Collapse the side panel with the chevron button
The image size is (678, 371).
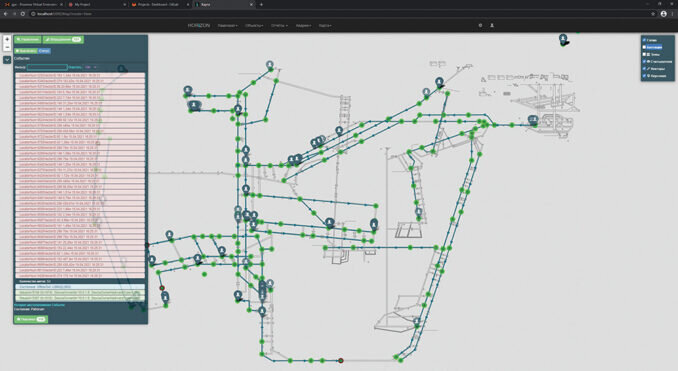(x=7, y=60)
